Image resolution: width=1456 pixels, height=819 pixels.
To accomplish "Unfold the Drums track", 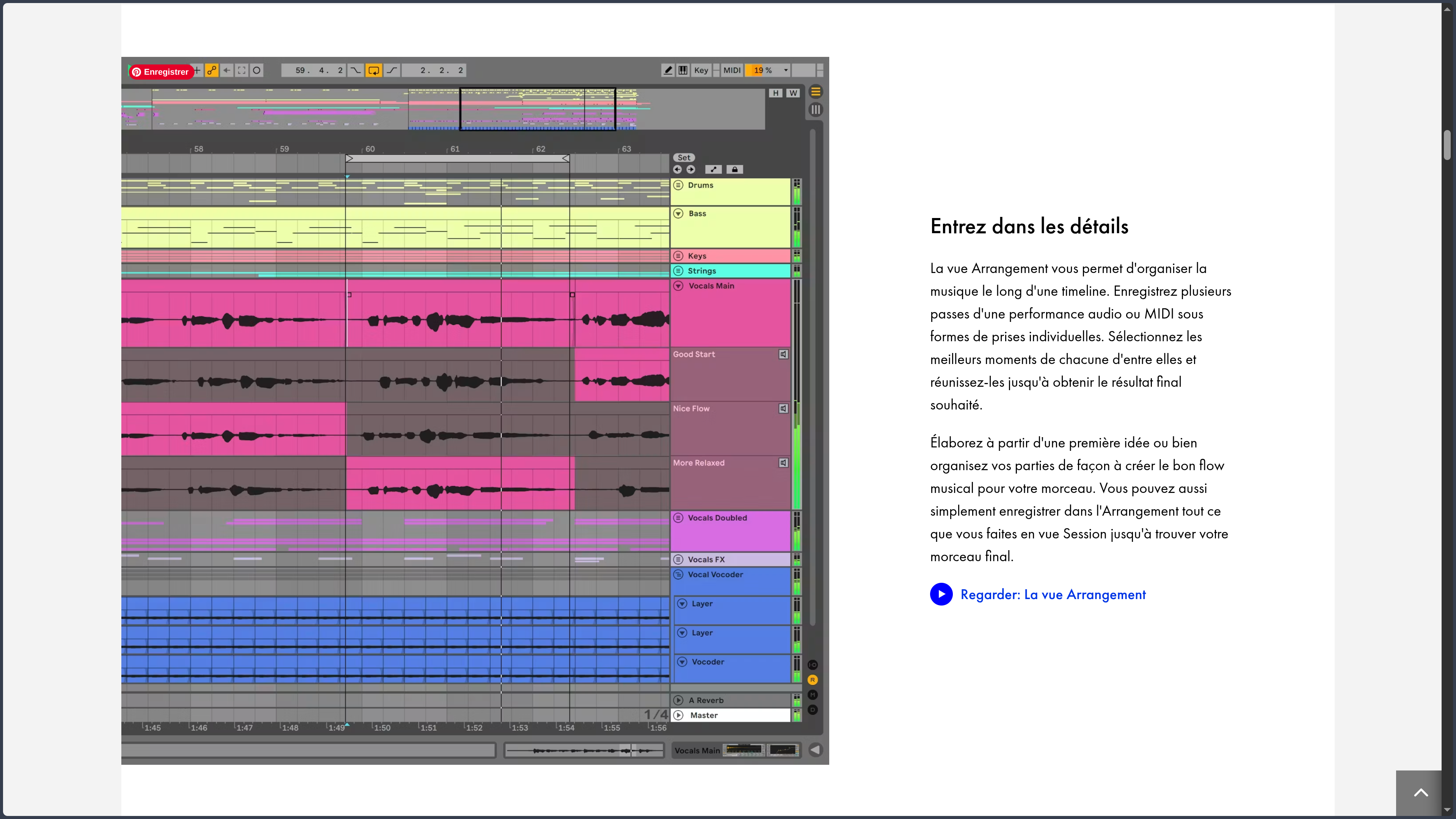I will click(678, 185).
